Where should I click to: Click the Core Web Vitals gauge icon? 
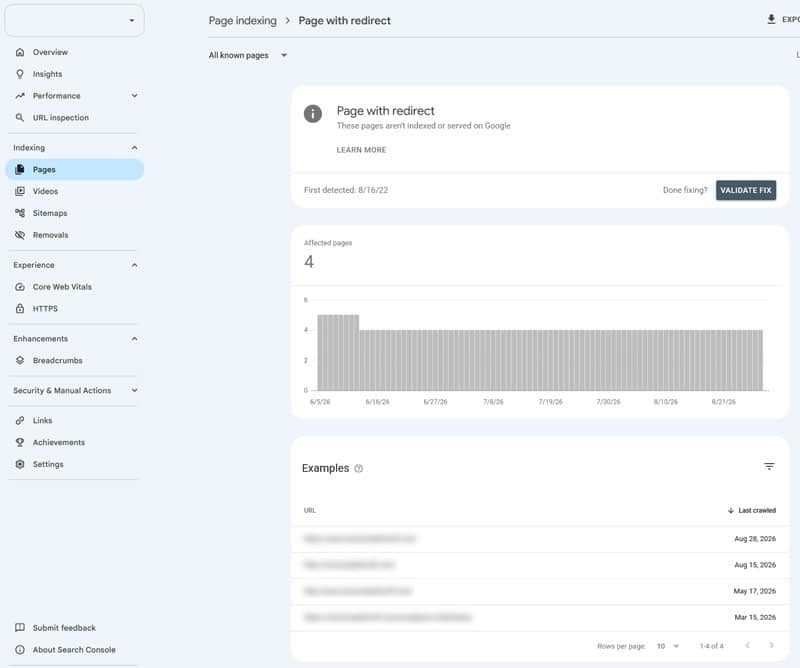[20, 287]
